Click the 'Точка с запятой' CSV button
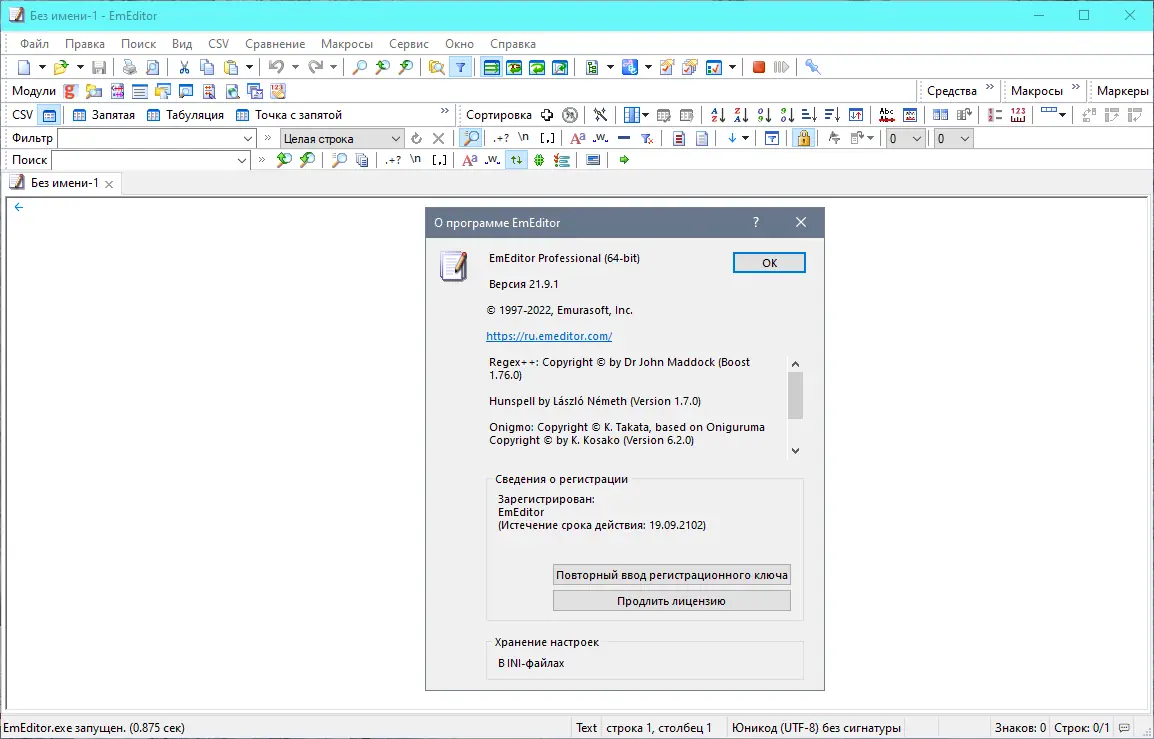The height and width of the screenshot is (739, 1154). [x=289, y=115]
